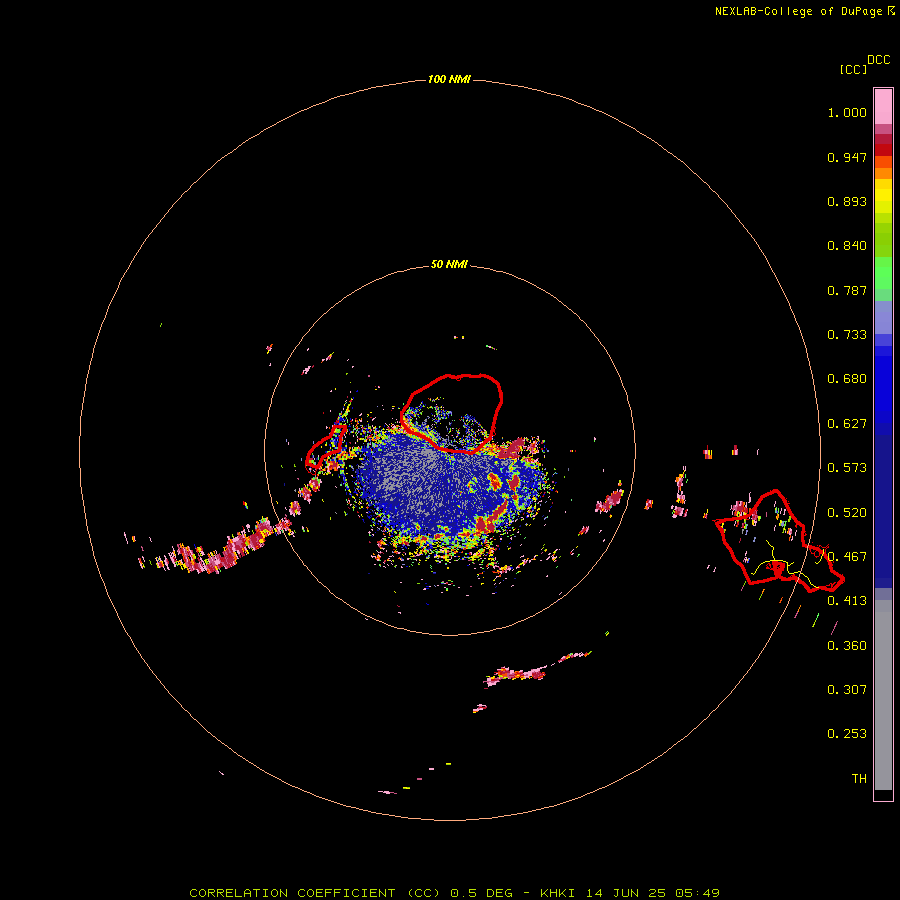Click the 0.573 value on the color scale

click(847, 468)
